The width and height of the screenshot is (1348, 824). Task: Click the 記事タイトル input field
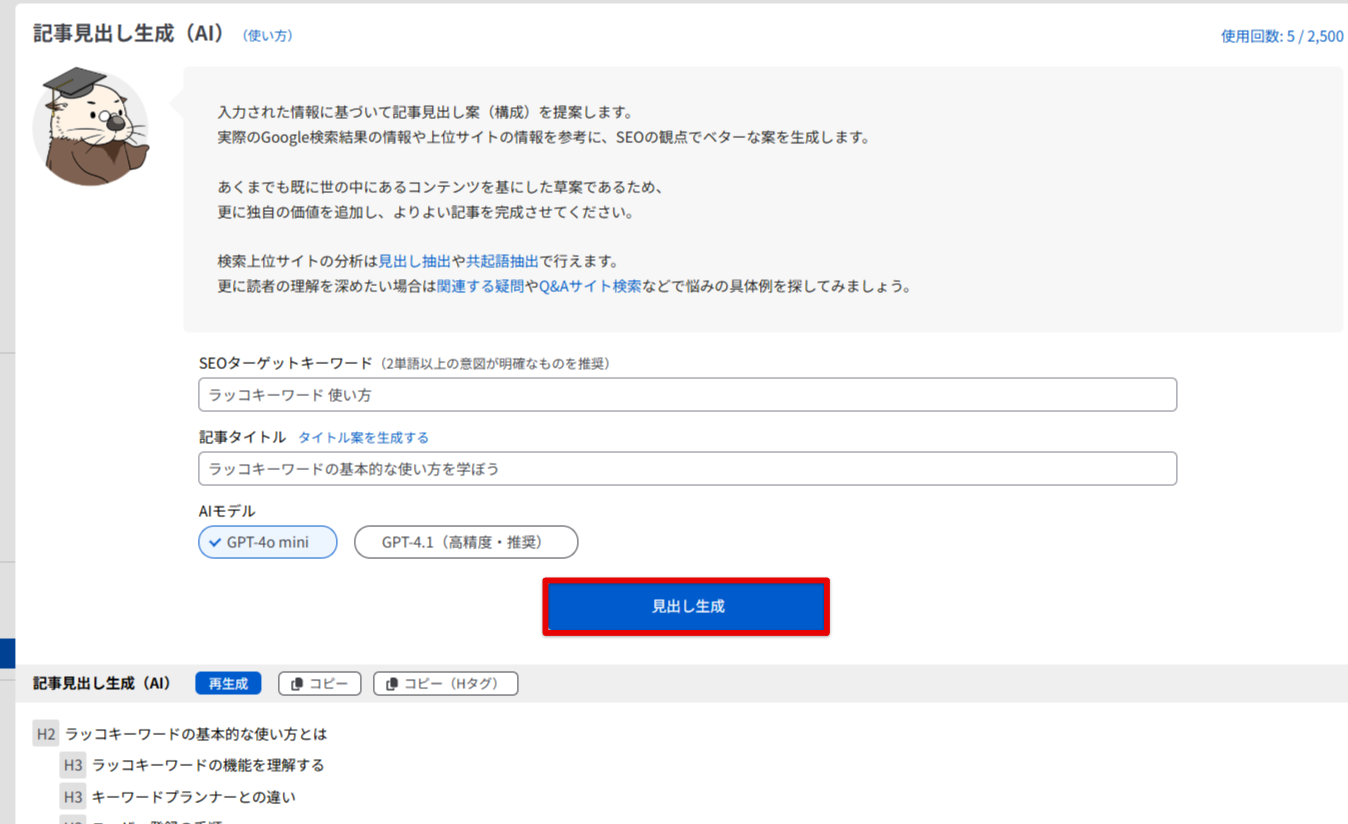687,469
